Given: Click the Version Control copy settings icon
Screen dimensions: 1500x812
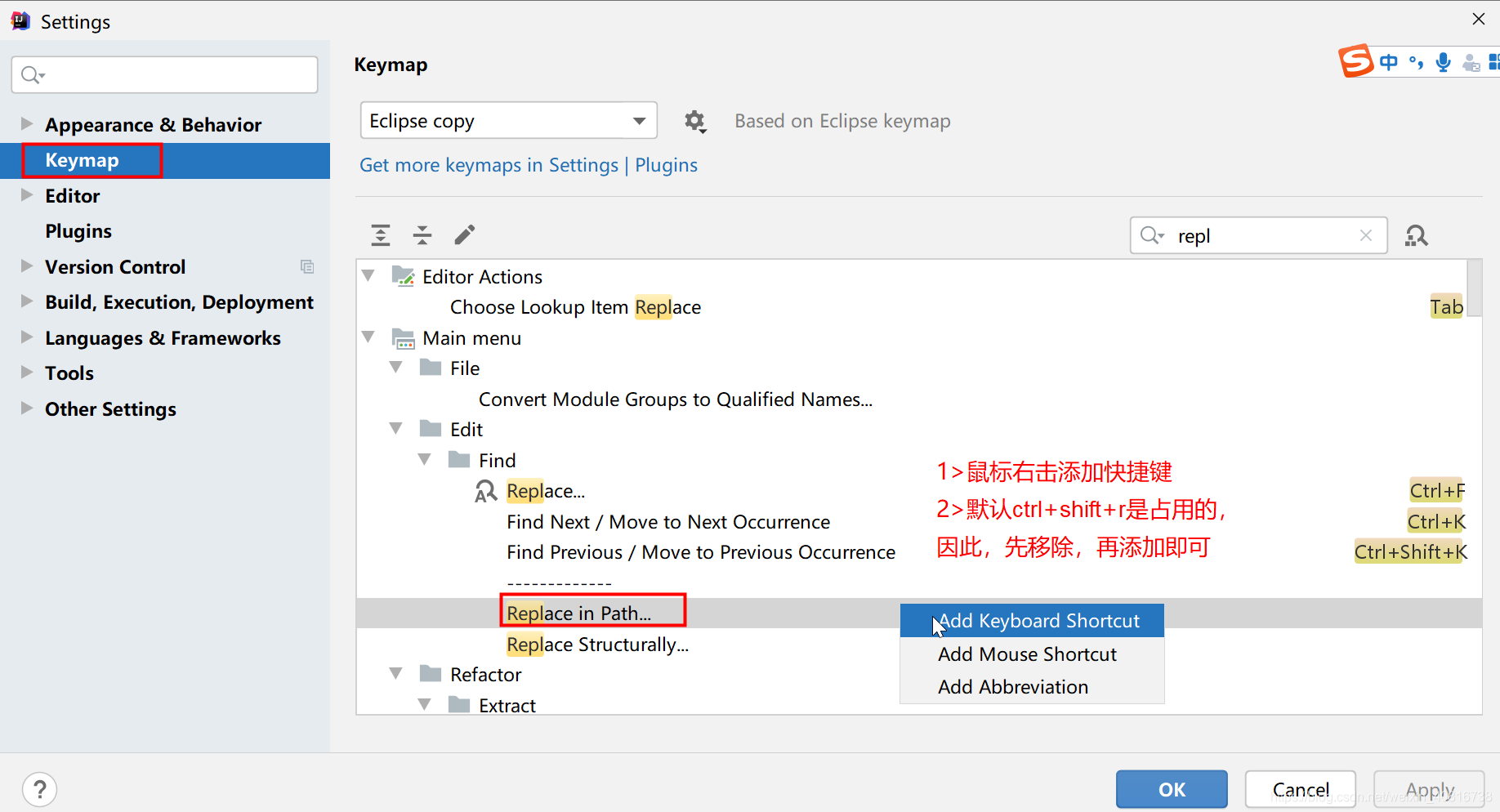Looking at the screenshot, I should (x=307, y=267).
